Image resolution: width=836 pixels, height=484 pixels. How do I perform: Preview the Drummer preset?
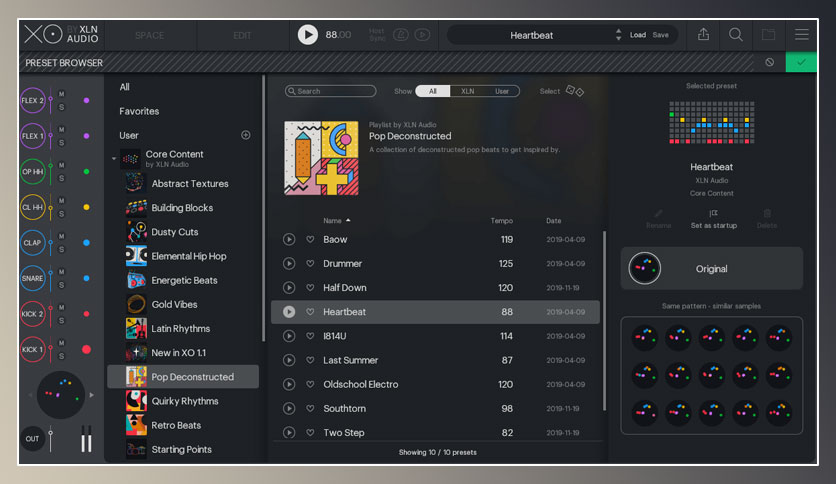[x=289, y=263]
